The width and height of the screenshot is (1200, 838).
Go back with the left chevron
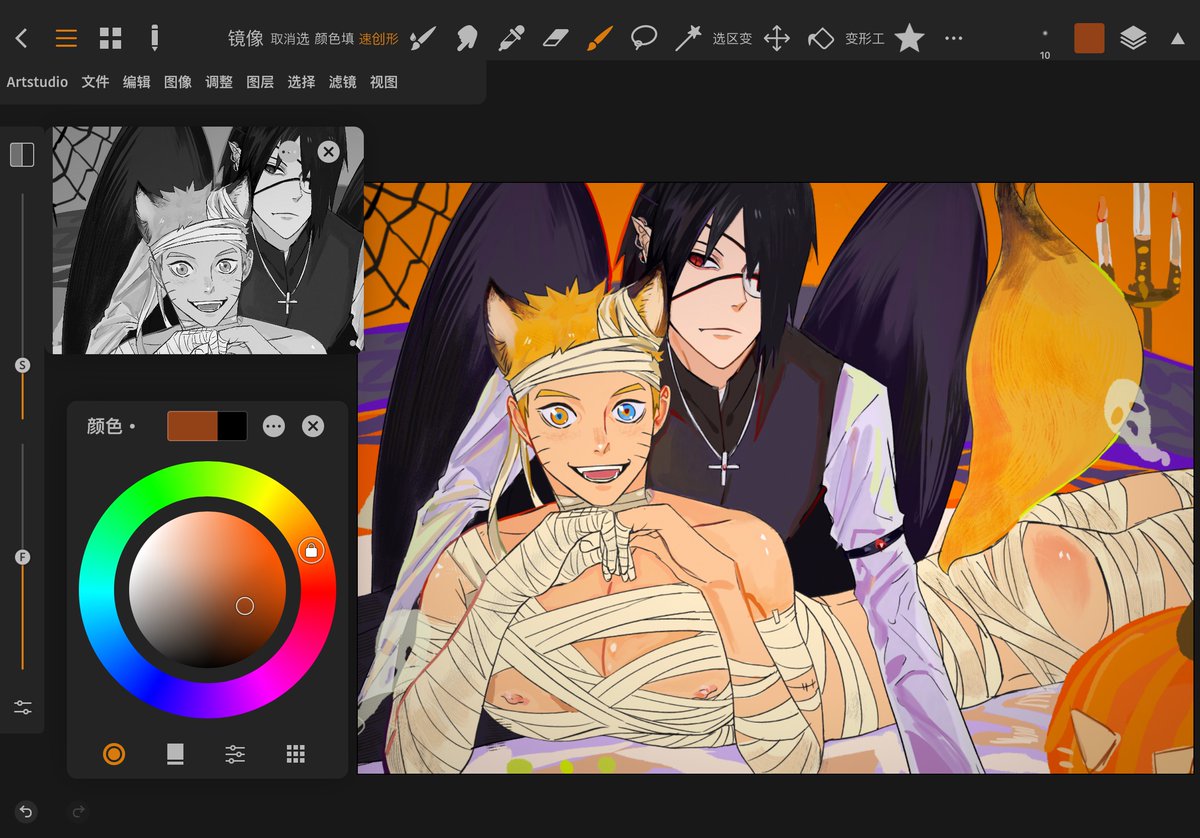pos(22,39)
